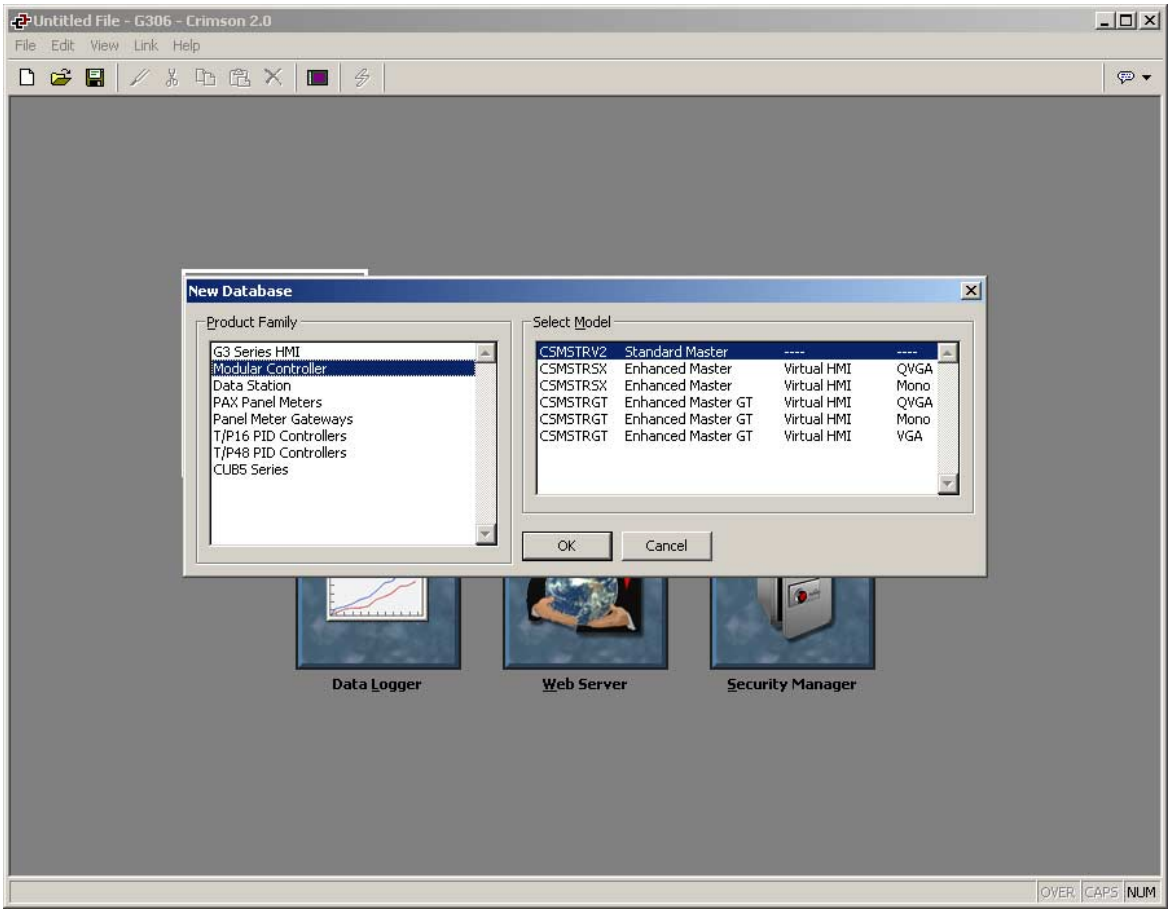Image resolution: width=1170 pixels, height=912 pixels.
Task: Open the Security Manager module icon
Action: (x=792, y=622)
